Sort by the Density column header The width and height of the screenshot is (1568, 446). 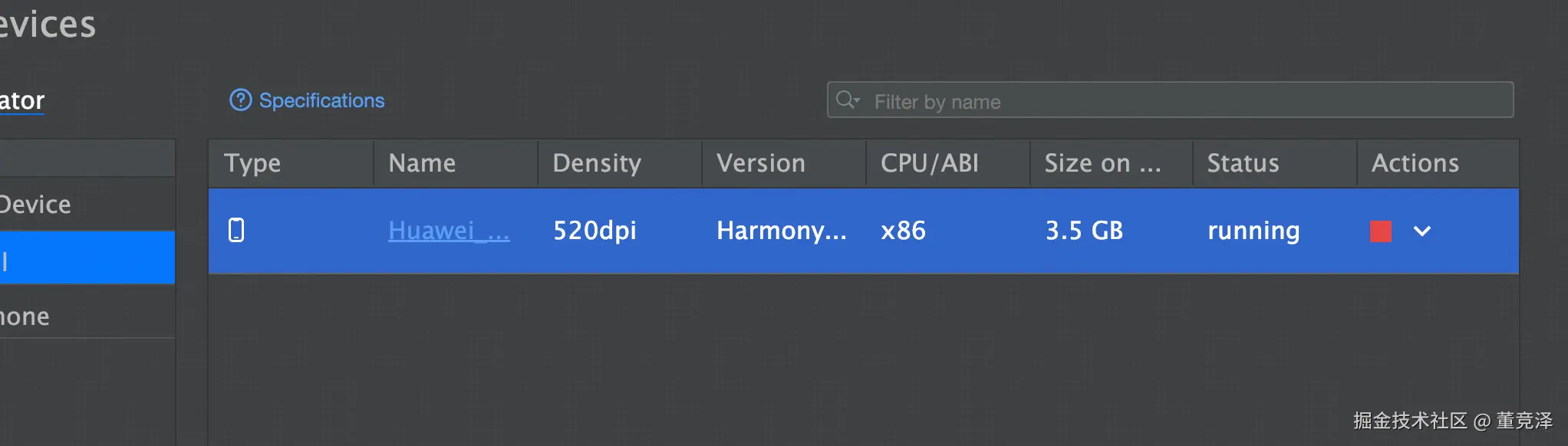pos(596,163)
